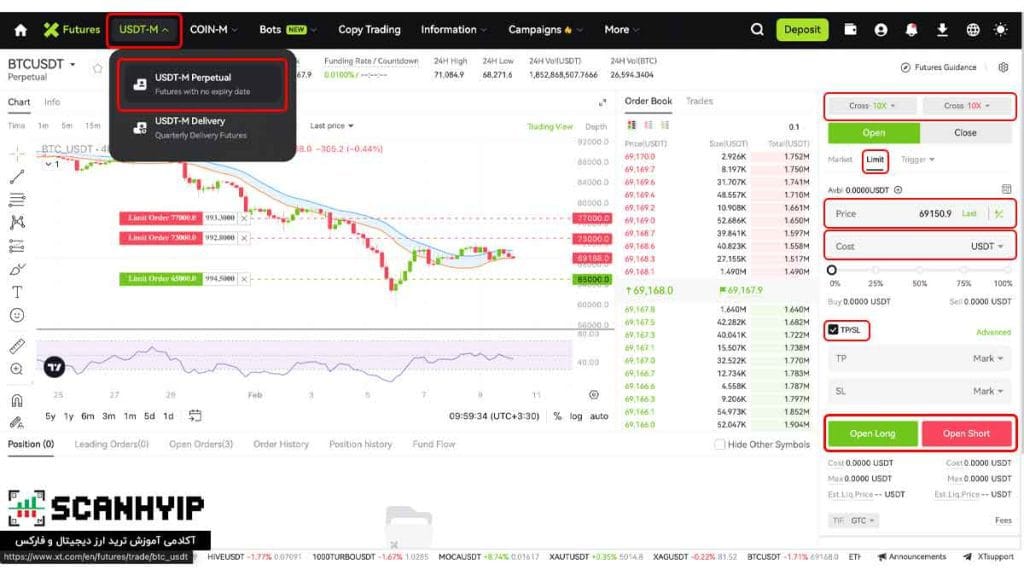The width and height of the screenshot is (1024, 576).
Task: Expand the chart to fullscreen
Action: (x=602, y=103)
